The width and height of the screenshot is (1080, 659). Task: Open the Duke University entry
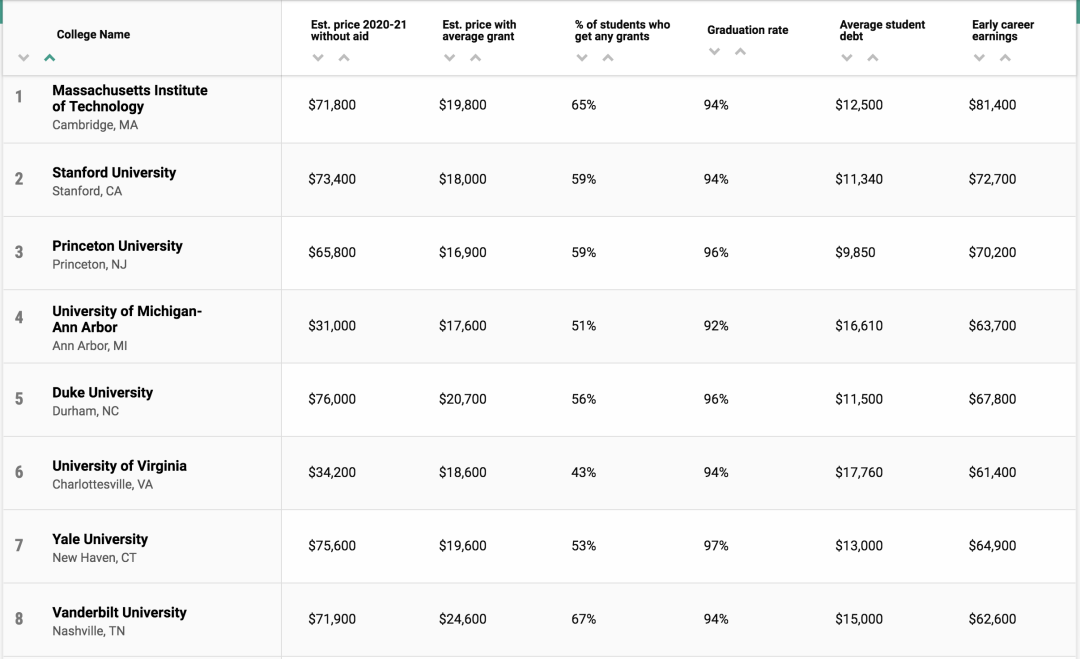(x=102, y=392)
